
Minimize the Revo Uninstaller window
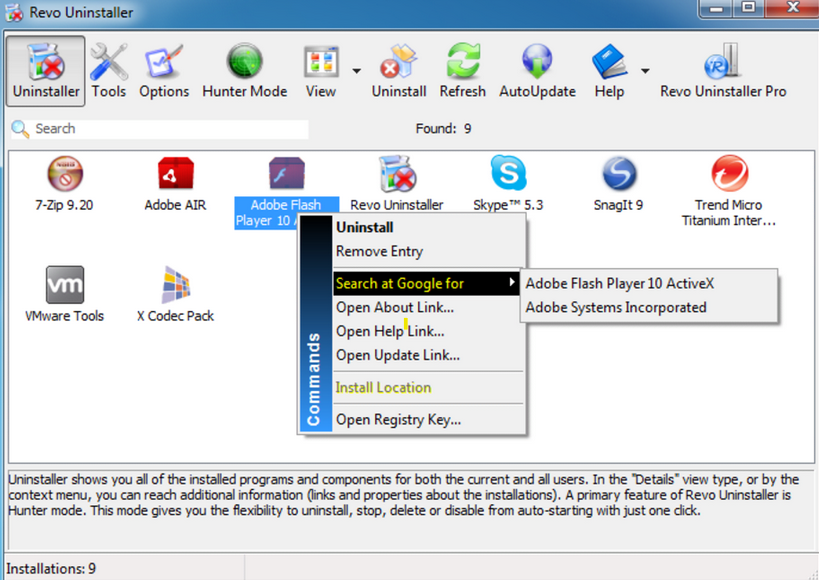[x=716, y=9]
